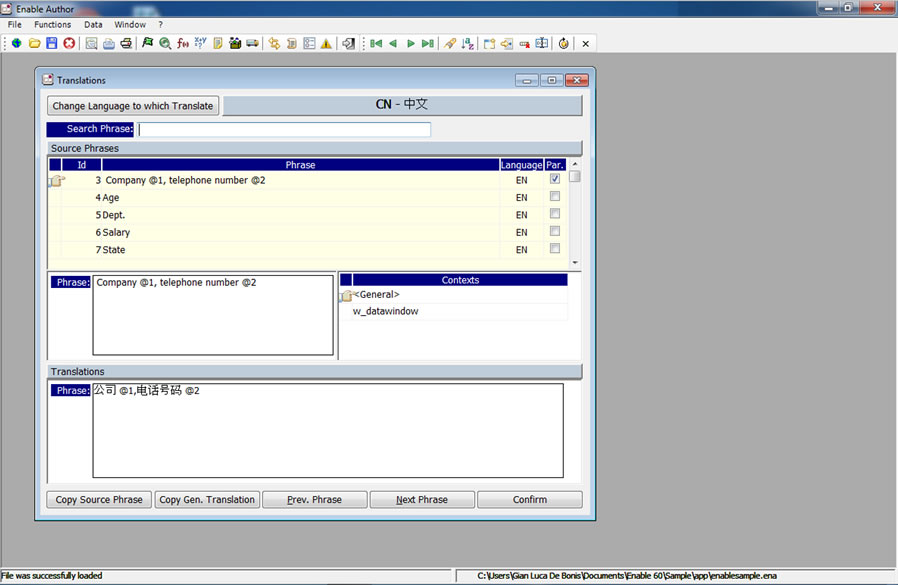
Task: Click the green next record arrow
Action: (410, 43)
